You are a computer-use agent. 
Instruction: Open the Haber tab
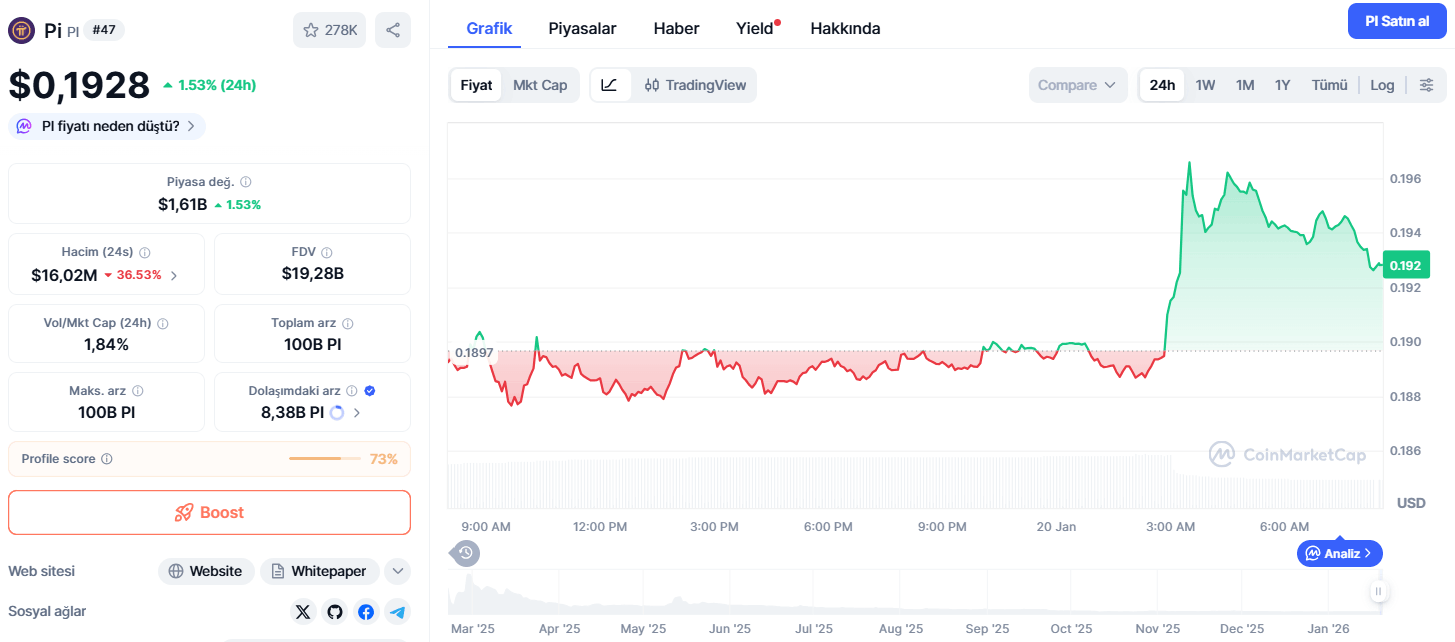(676, 28)
